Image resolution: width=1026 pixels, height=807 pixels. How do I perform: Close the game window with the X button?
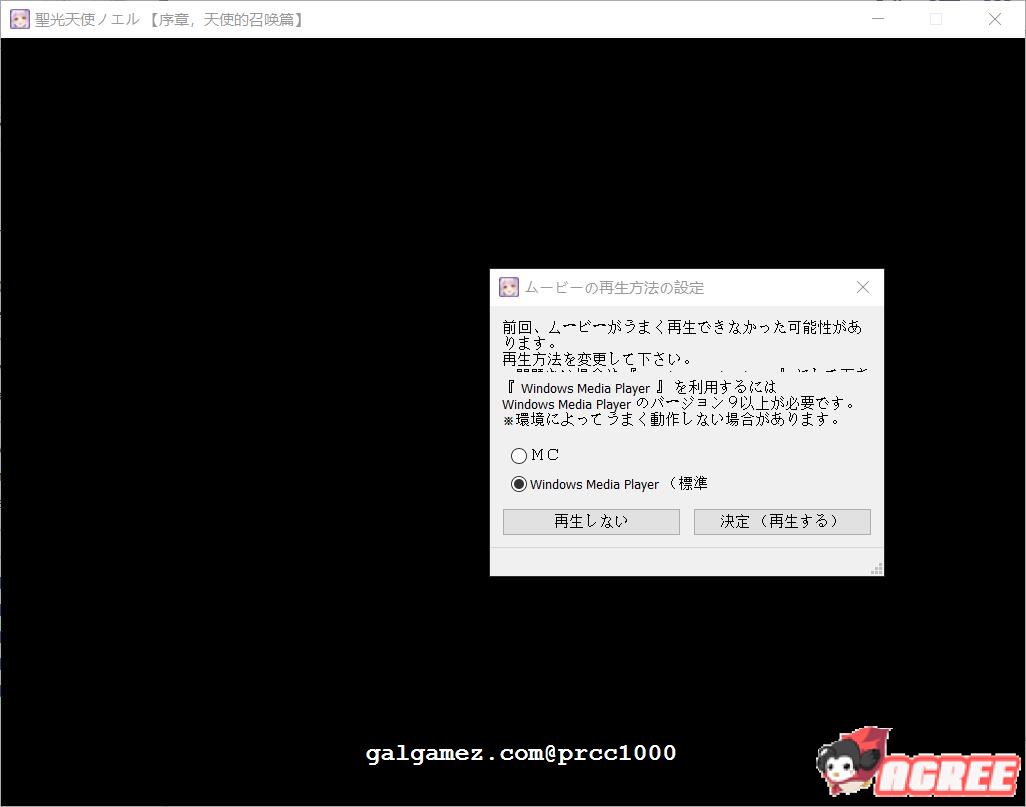coord(995,19)
